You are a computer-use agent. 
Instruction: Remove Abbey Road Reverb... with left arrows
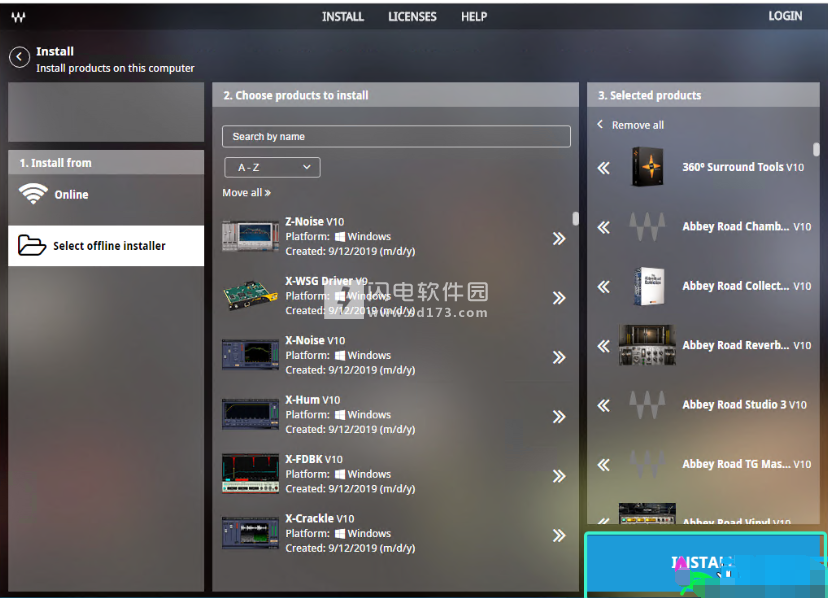tap(604, 347)
